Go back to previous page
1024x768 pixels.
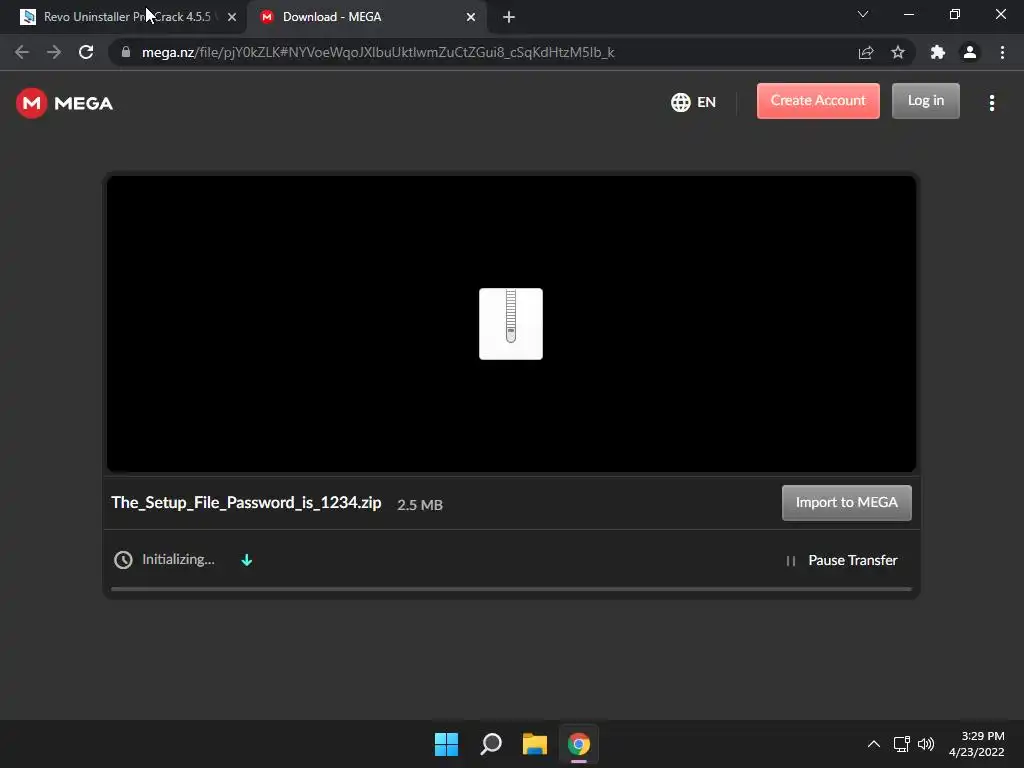(22, 52)
